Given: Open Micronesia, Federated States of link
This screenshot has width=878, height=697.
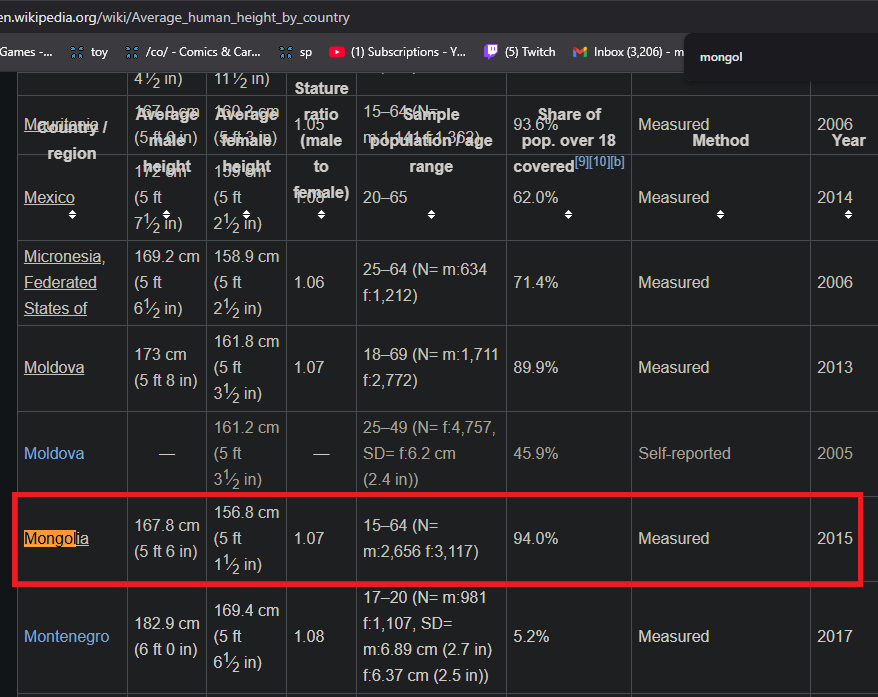Looking at the screenshot, I should (x=64, y=282).
